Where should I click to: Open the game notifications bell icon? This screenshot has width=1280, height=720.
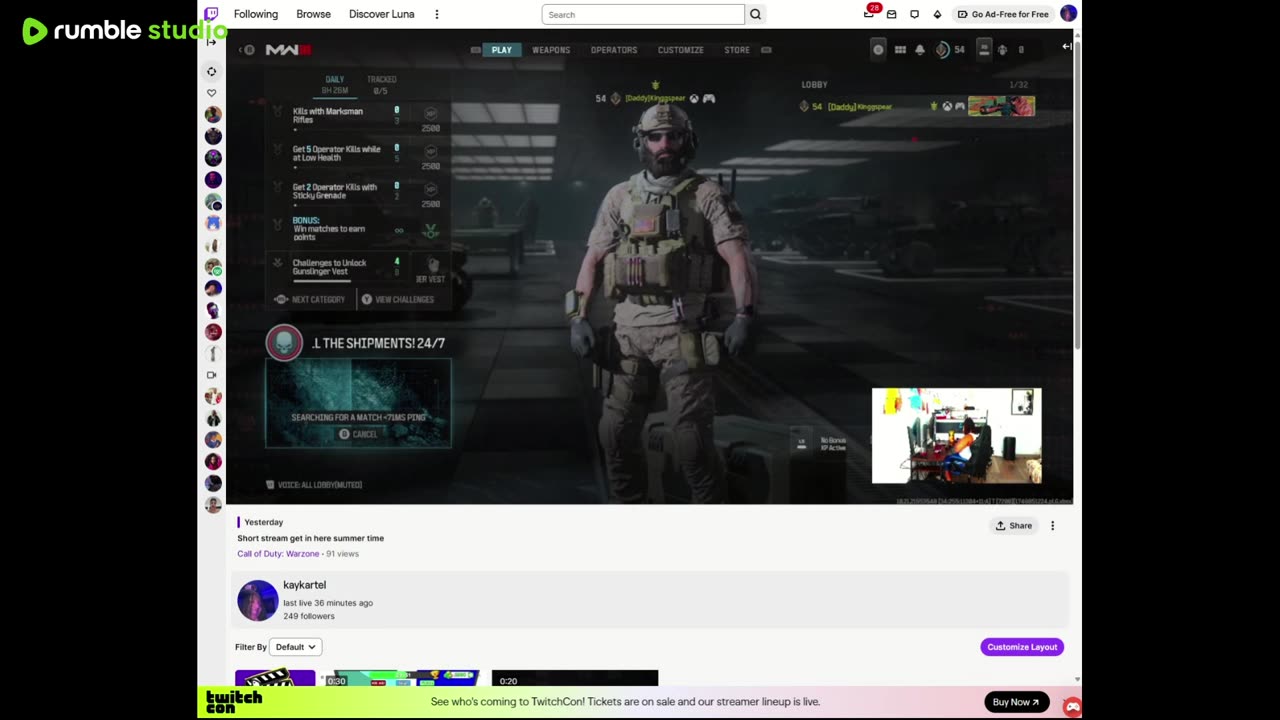(x=920, y=50)
